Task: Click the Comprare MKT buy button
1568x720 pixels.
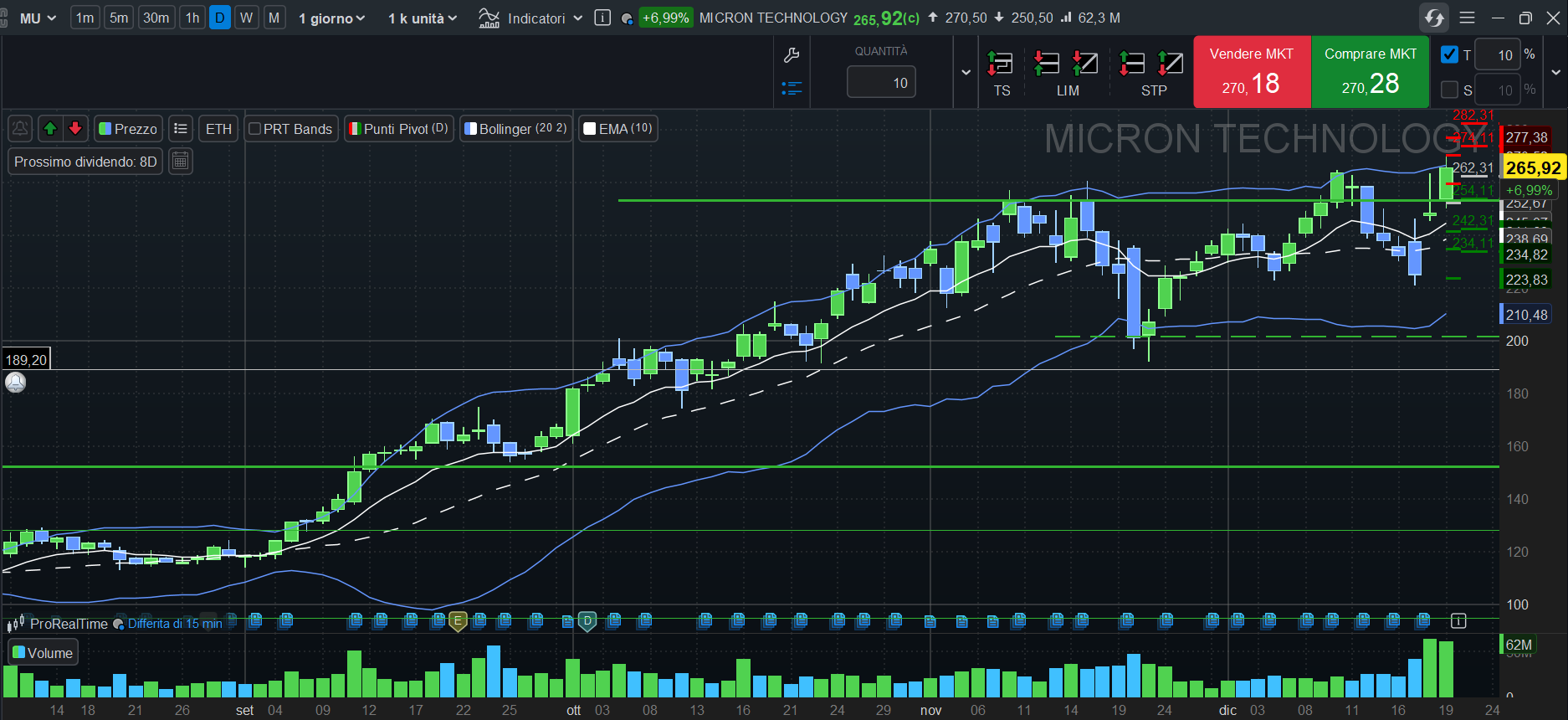Action: tap(1370, 72)
